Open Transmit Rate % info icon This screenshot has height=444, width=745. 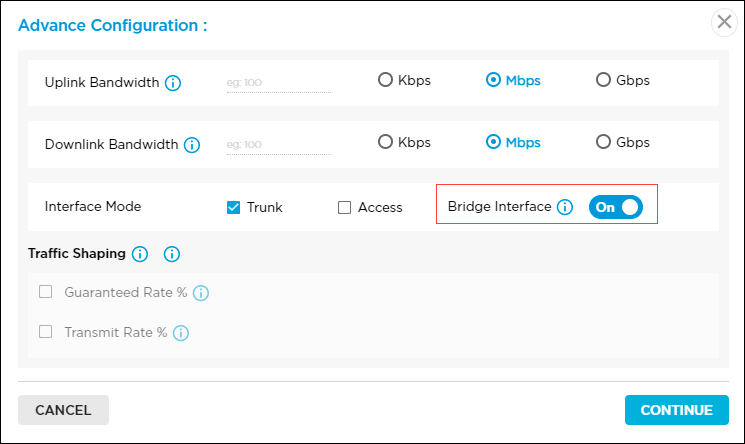(181, 333)
